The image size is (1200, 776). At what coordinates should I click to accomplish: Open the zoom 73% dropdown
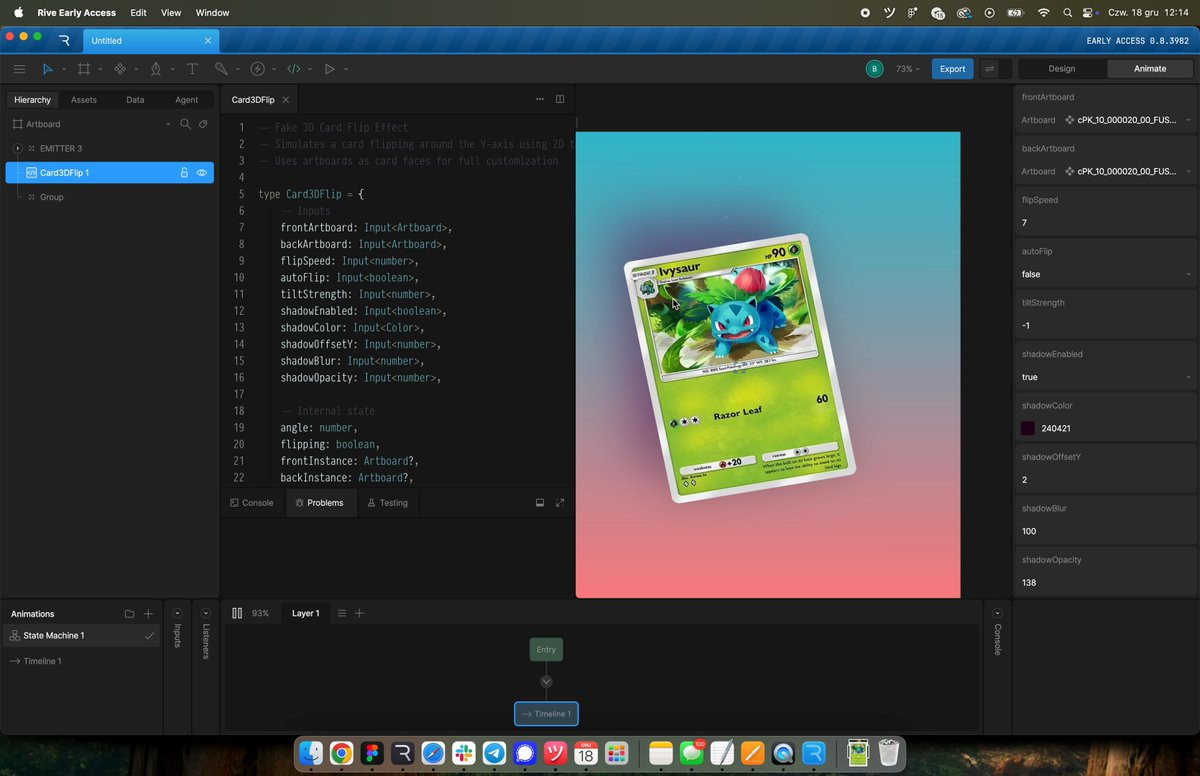(908, 69)
